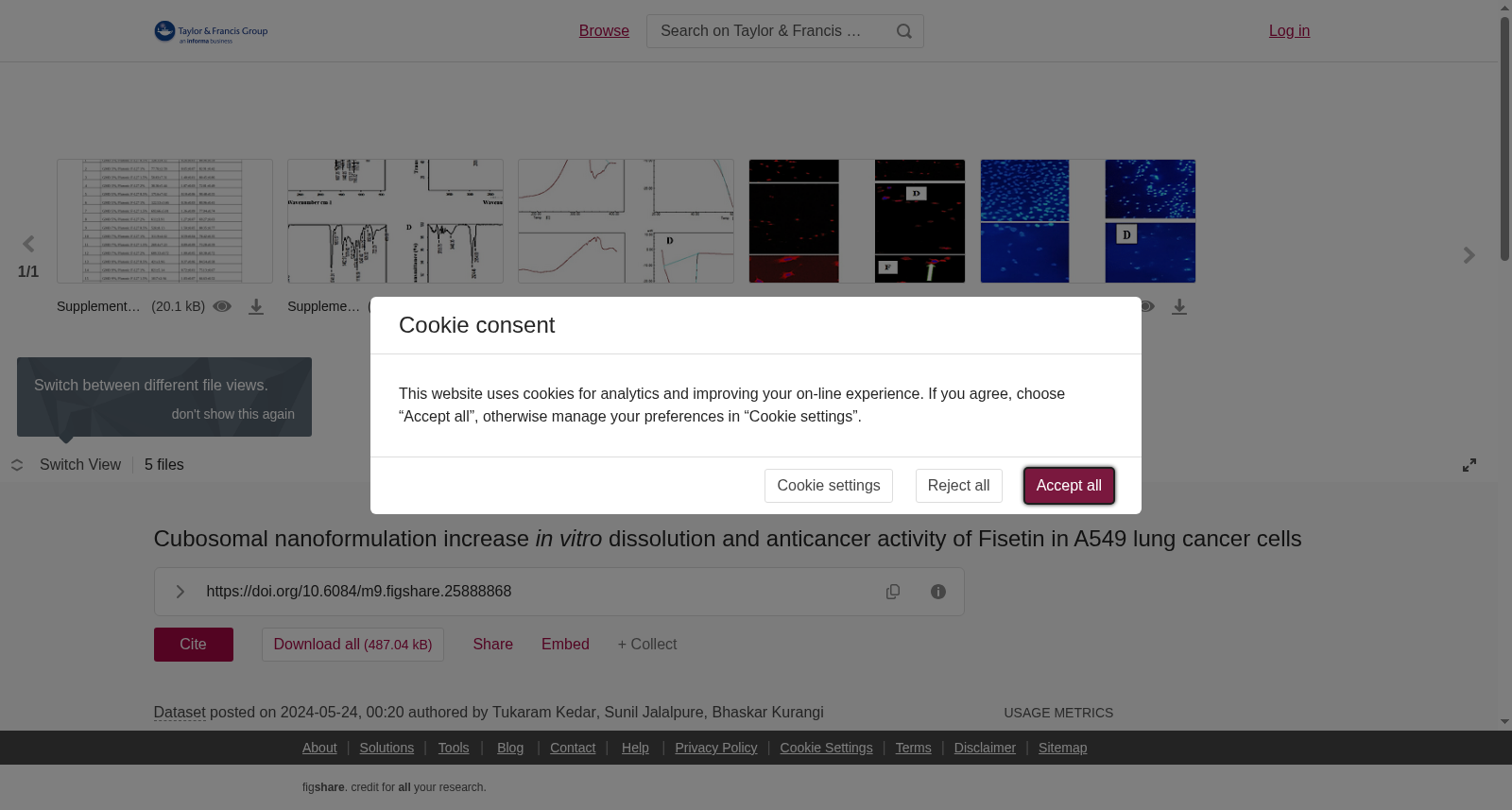This screenshot has height=810, width=1512.
Task: Click the 5 files count text
Action: 164,465
